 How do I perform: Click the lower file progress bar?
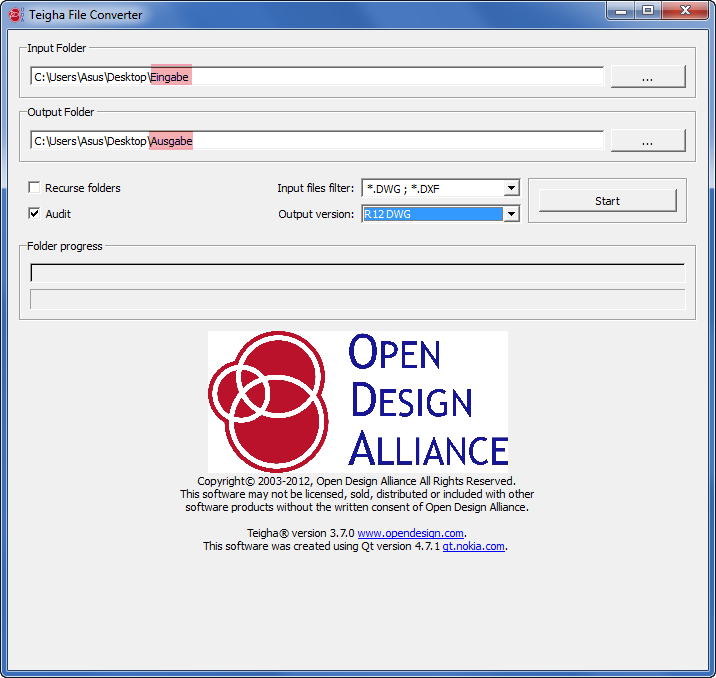(358, 299)
